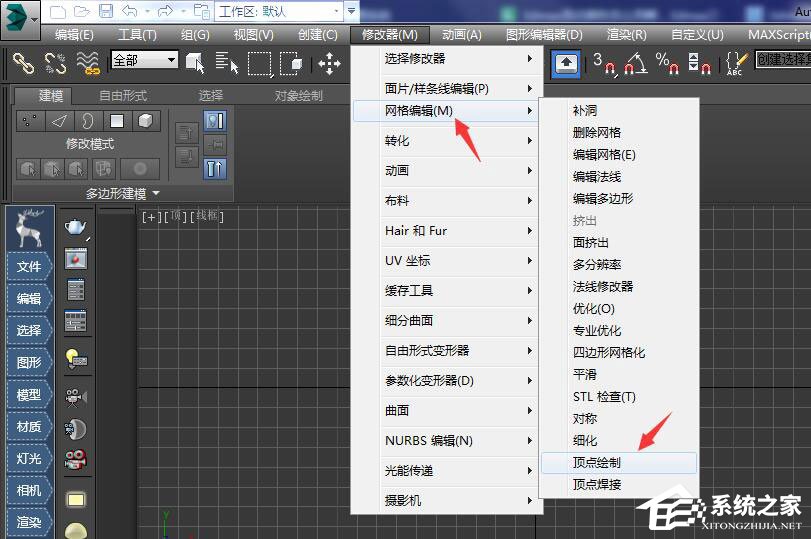The image size is (811, 539).
Task: Click the Save file icon in title bar
Action: tap(106, 12)
